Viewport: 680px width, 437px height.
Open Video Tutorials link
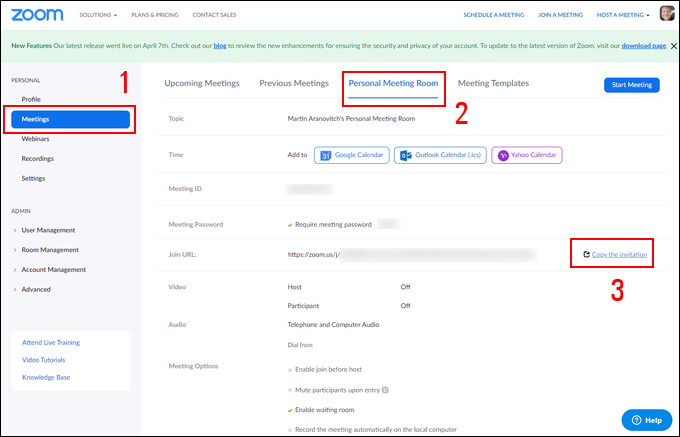click(x=43, y=360)
